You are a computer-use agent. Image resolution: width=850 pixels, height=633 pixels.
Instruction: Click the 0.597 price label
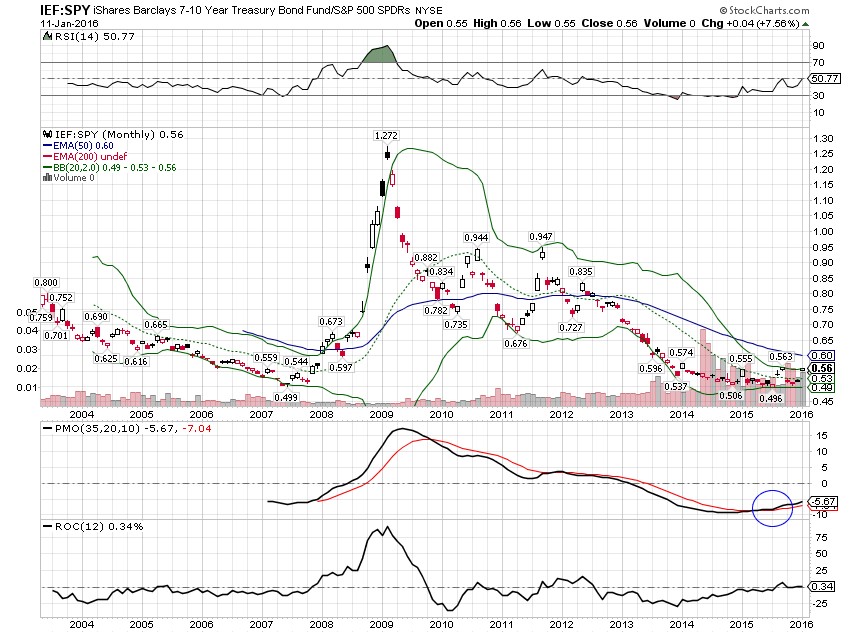point(341,367)
